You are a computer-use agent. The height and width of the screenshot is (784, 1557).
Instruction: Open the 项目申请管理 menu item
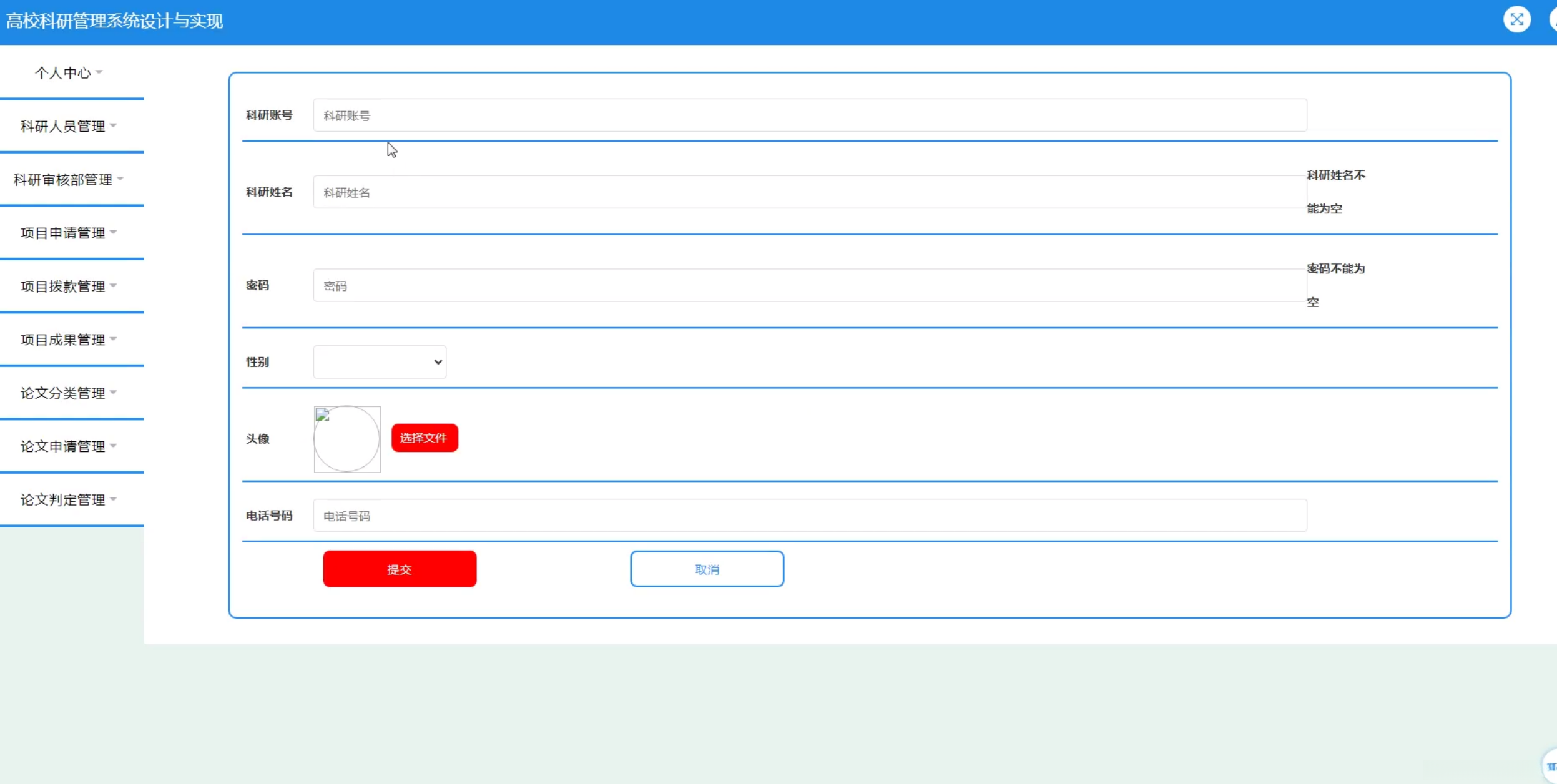[68, 233]
